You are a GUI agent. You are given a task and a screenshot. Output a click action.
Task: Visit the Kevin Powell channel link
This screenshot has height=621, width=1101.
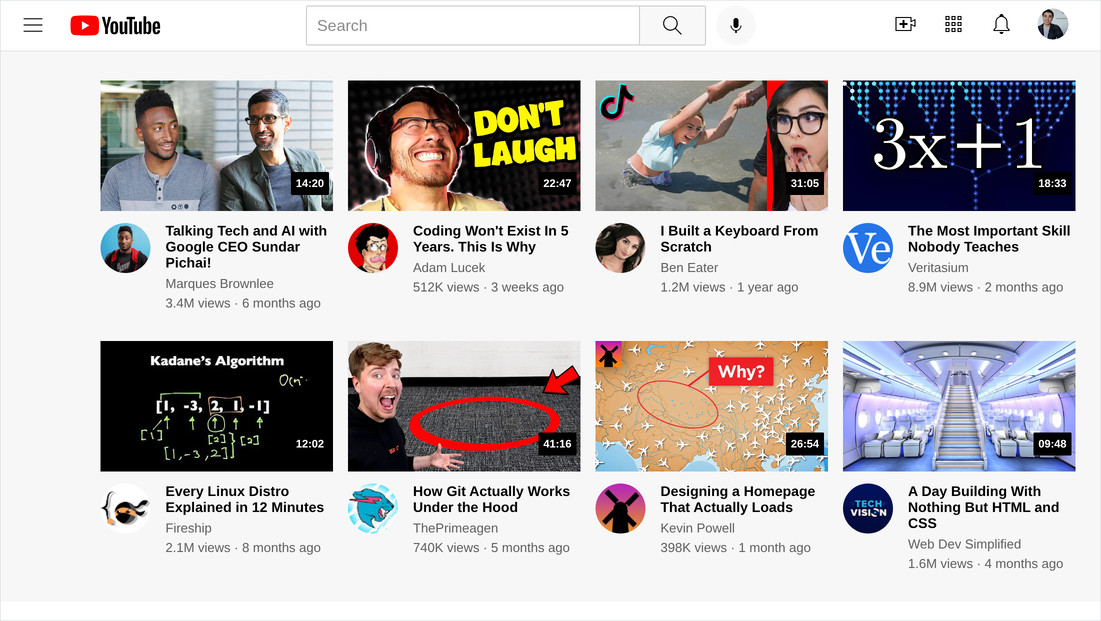pos(698,528)
